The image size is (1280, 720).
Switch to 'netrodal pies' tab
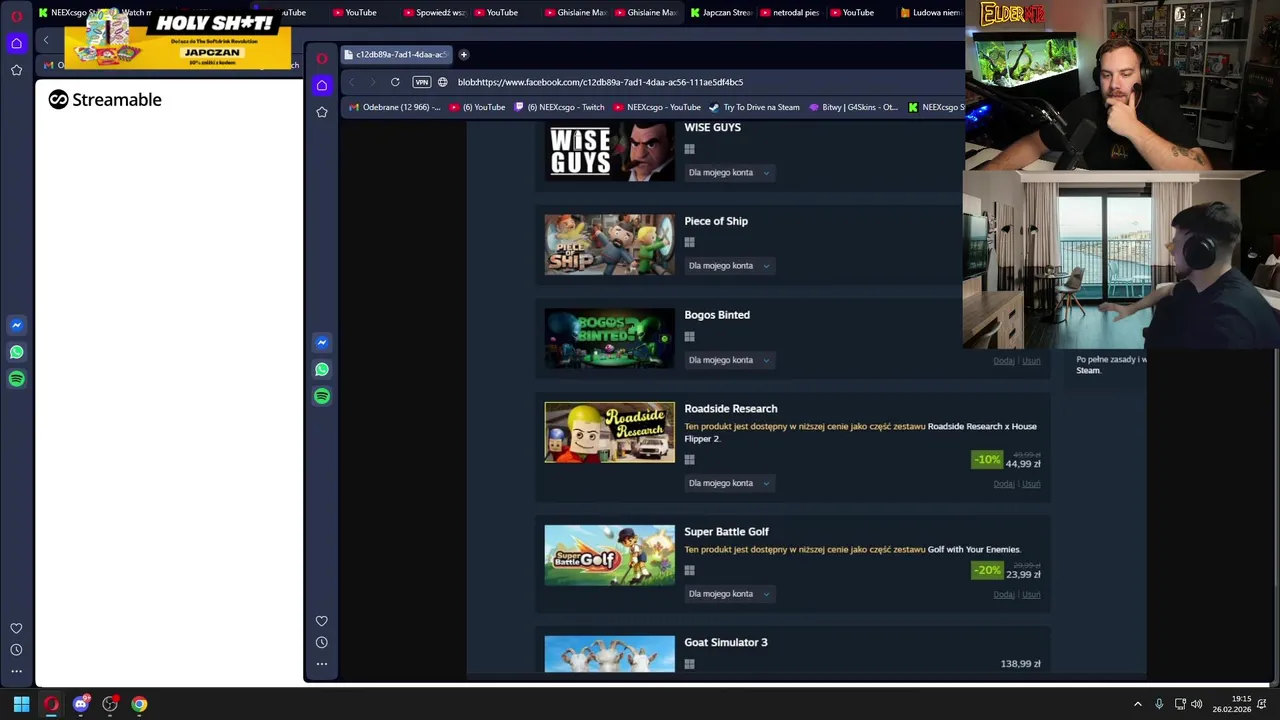[790, 13]
